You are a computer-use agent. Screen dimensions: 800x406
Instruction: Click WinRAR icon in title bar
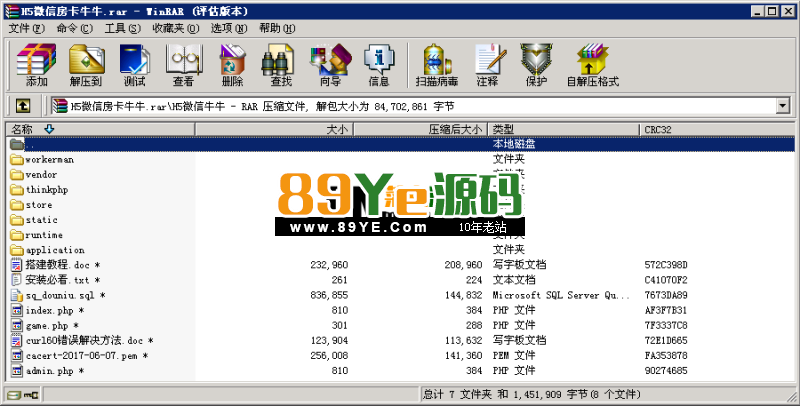(x=12, y=11)
